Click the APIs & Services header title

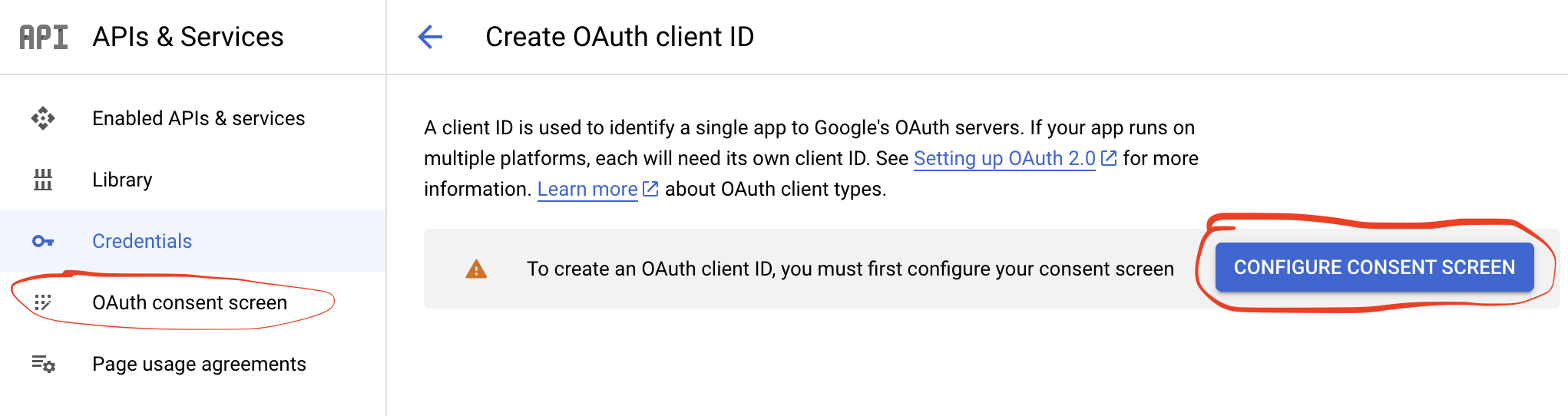tap(188, 37)
